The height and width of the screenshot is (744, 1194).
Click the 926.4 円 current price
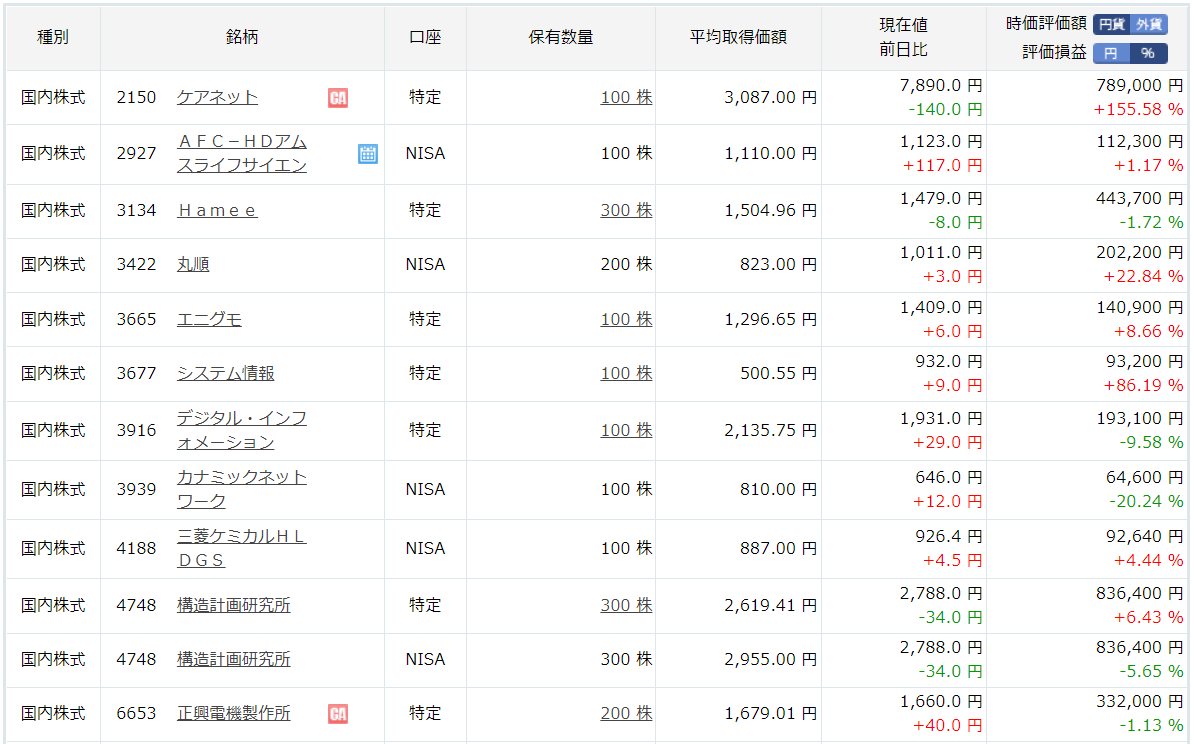[x=949, y=536]
